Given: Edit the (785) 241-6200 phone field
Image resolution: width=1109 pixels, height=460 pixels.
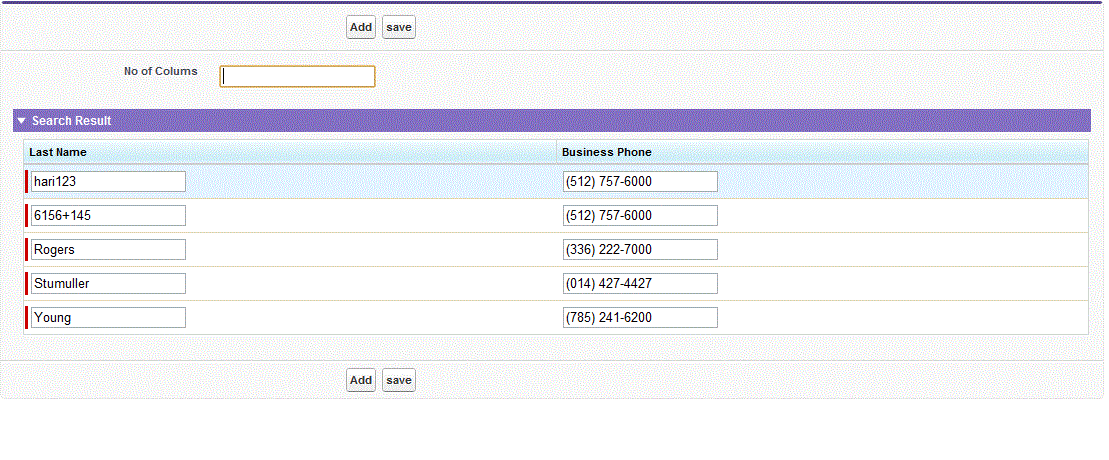Looking at the screenshot, I should pyautogui.click(x=640, y=318).
